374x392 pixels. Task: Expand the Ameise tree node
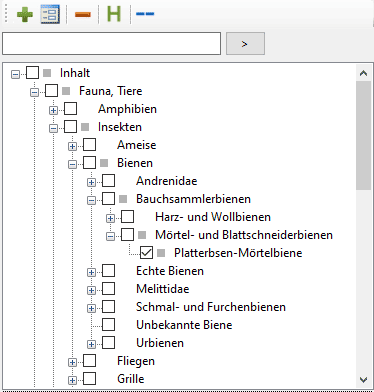click(72, 146)
